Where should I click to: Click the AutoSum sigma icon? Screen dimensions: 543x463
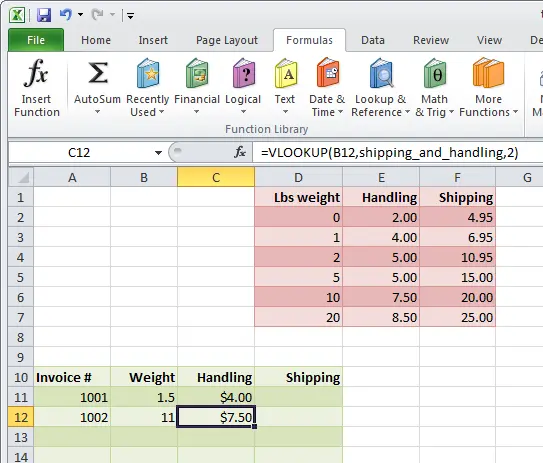coord(98,73)
